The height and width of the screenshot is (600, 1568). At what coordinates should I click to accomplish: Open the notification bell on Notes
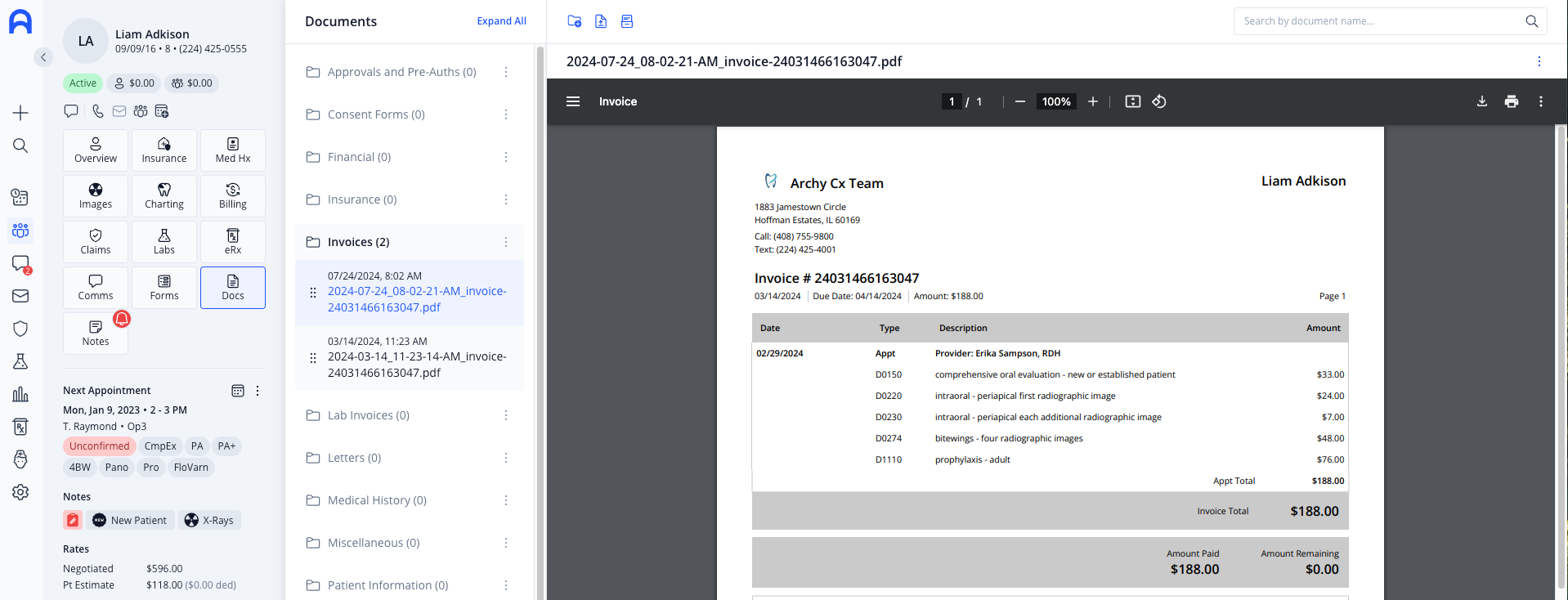(x=122, y=319)
